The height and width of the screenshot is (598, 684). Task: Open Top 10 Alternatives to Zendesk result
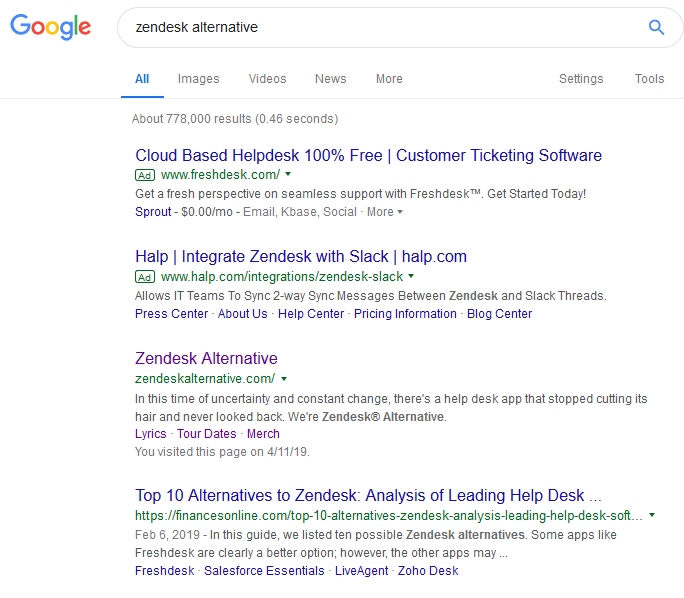[x=367, y=495]
